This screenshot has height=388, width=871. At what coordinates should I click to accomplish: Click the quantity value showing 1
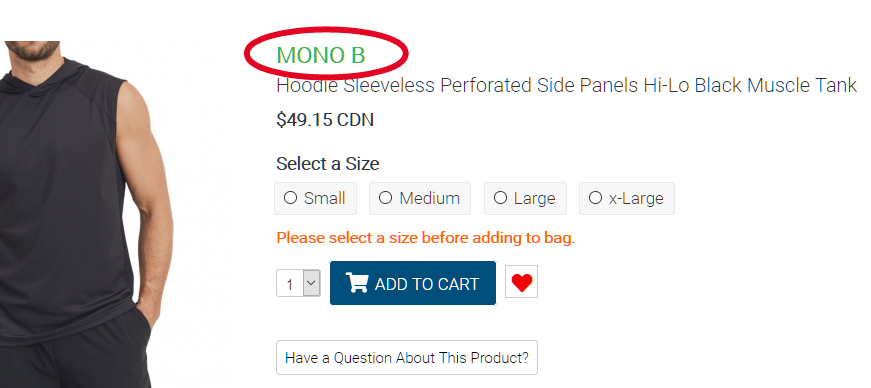[x=290, y=285]
